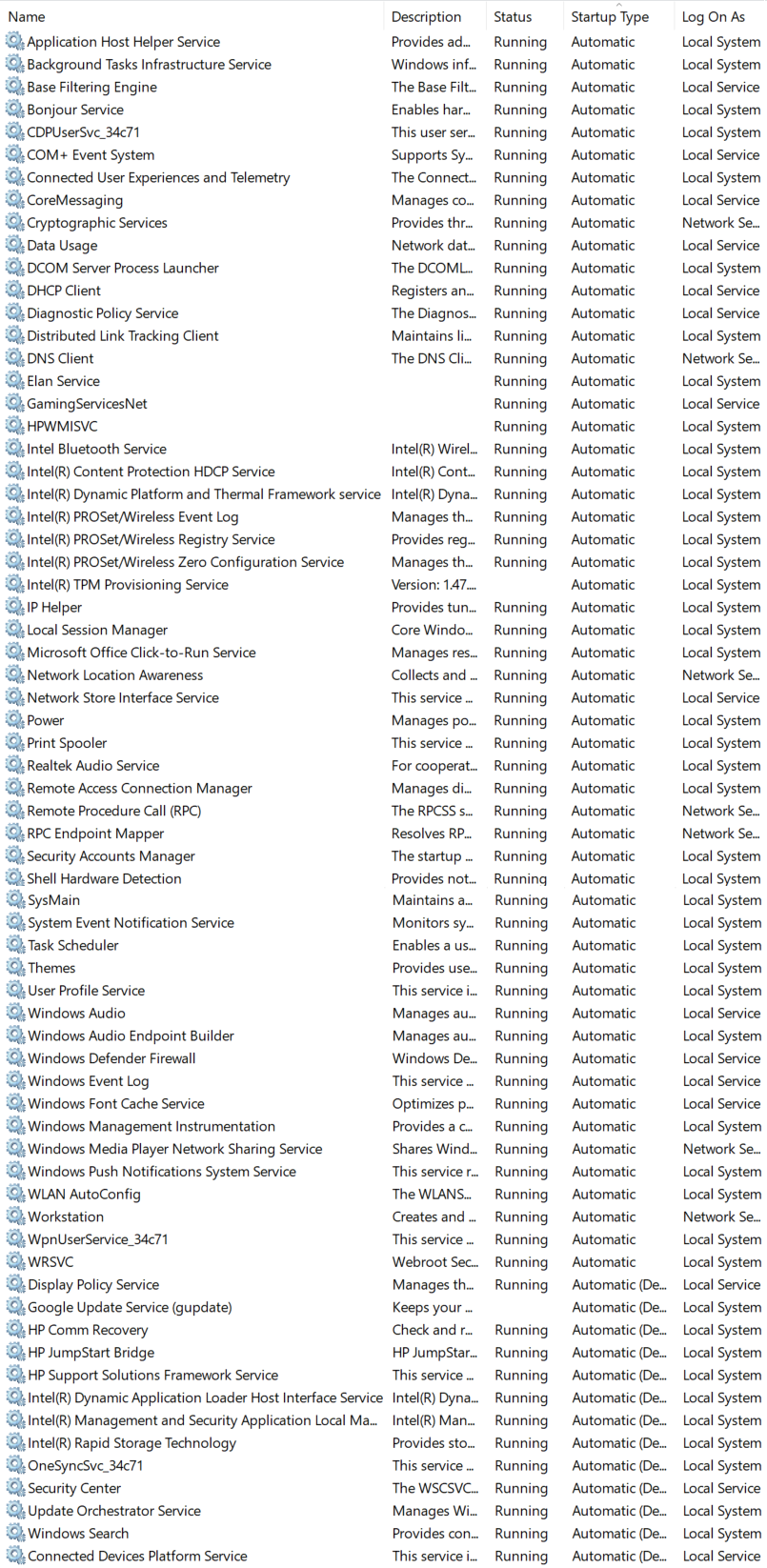Select HP JumpStart Bridge service
Viewport: 767px width, 1568px height.
pos(91,1353)
